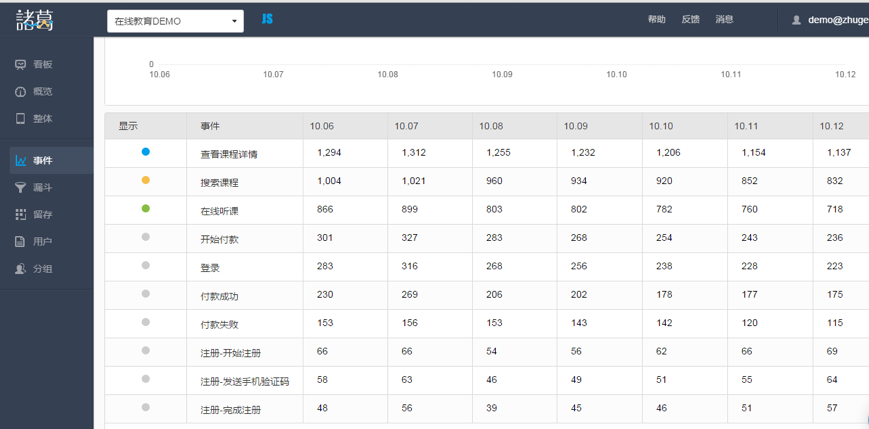The width and height of the screenshot is (869, 429).
Task: Click the 留存 grid icon
Action: pos(21,214)
